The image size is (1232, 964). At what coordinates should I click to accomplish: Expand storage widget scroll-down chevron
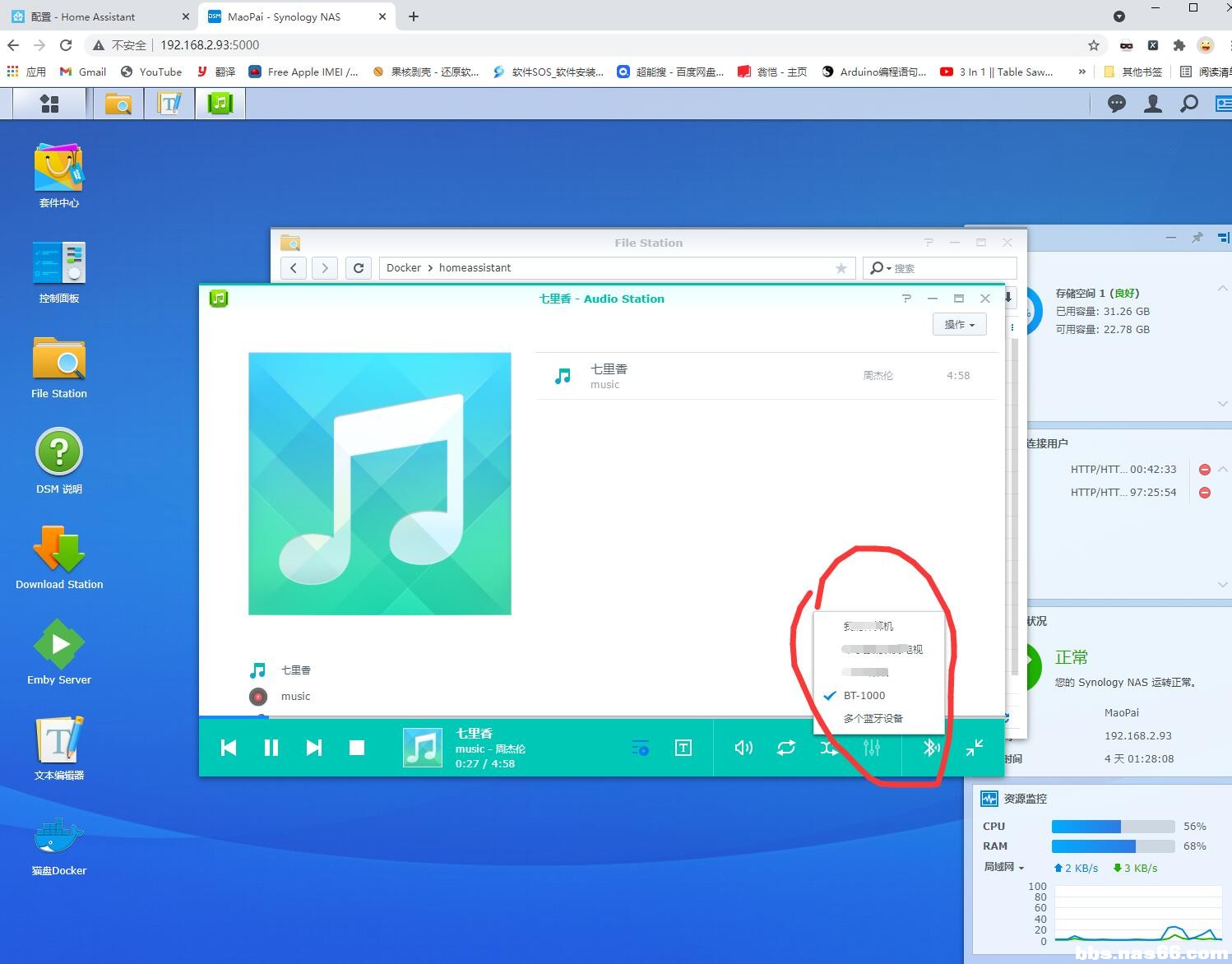1223,403
